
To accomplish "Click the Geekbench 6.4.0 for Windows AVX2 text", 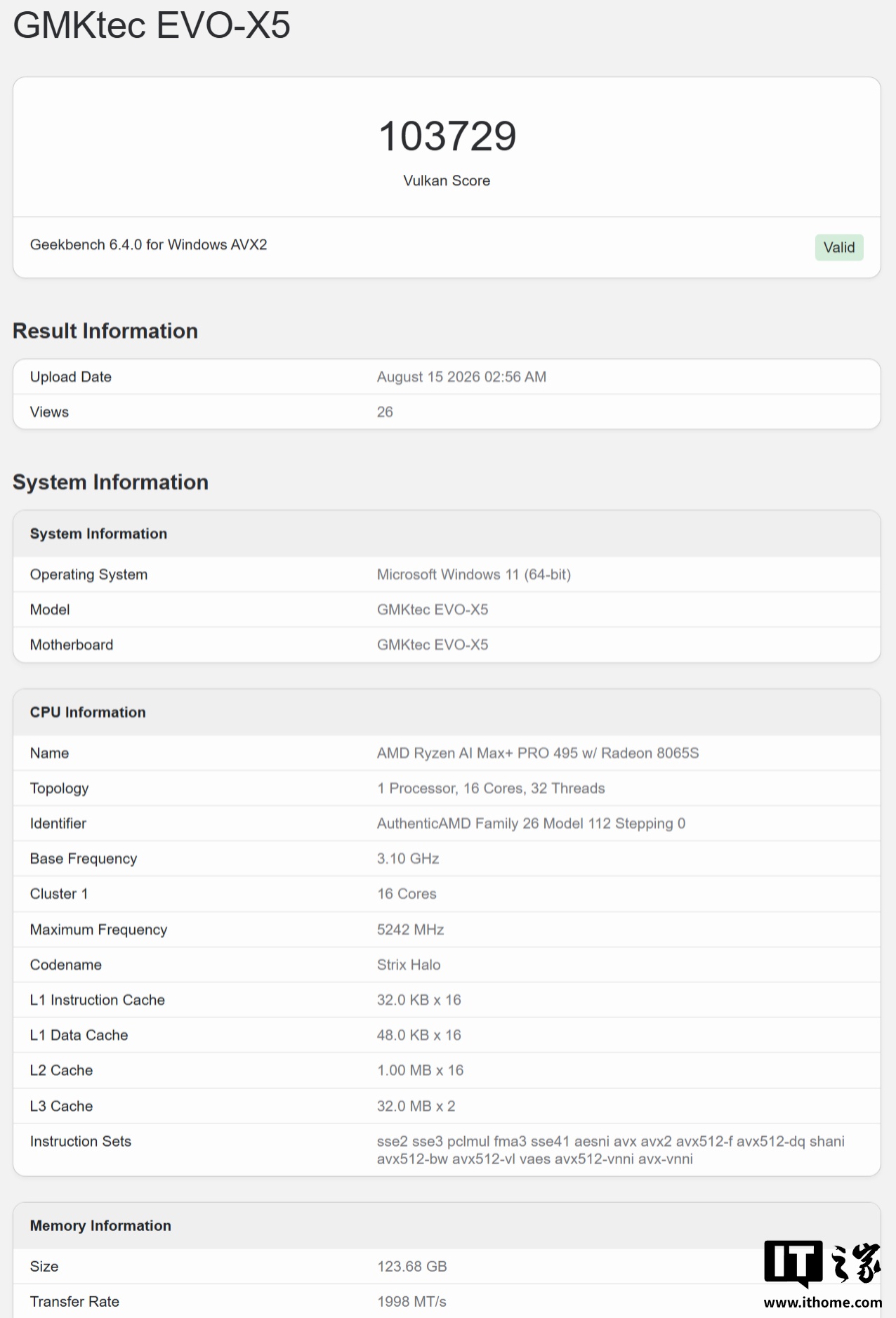I will [x=148, y=244].
